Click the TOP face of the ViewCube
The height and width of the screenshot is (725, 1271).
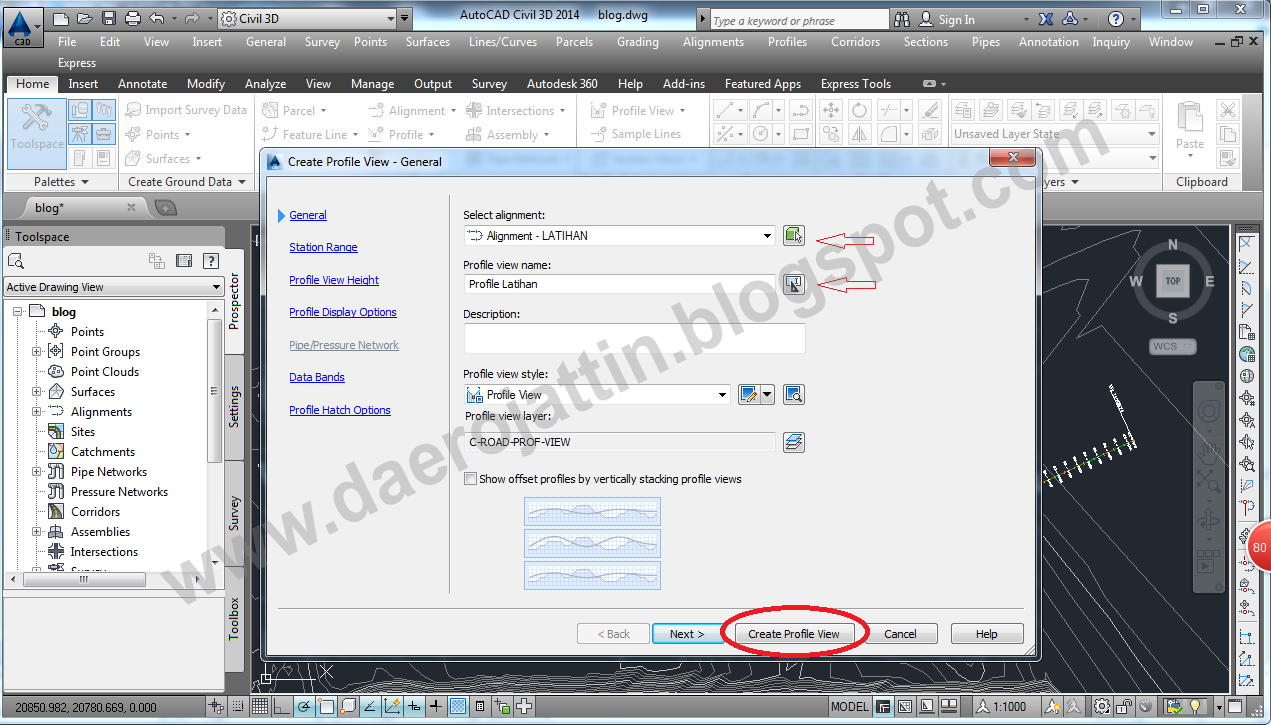(1173, 281)
